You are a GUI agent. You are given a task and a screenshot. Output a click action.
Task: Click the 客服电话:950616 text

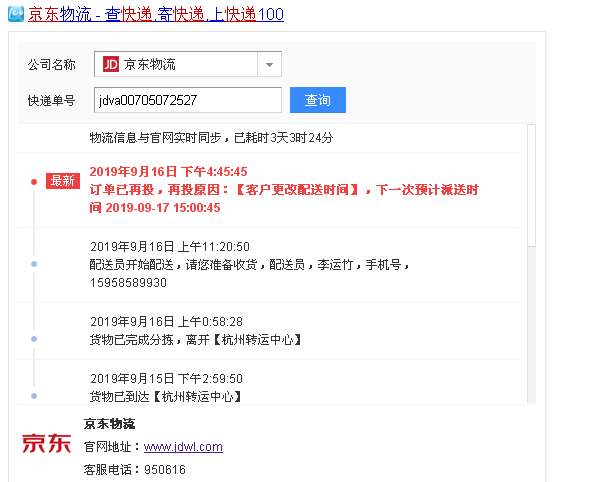point(135,470)
